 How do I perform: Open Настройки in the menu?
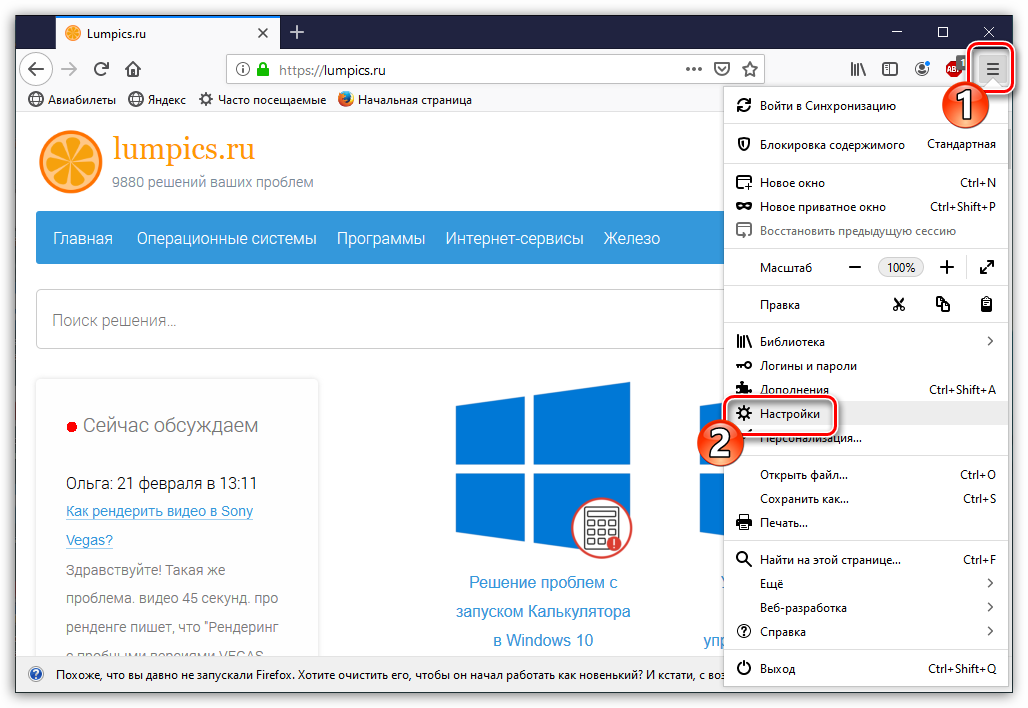click(865, 414)
